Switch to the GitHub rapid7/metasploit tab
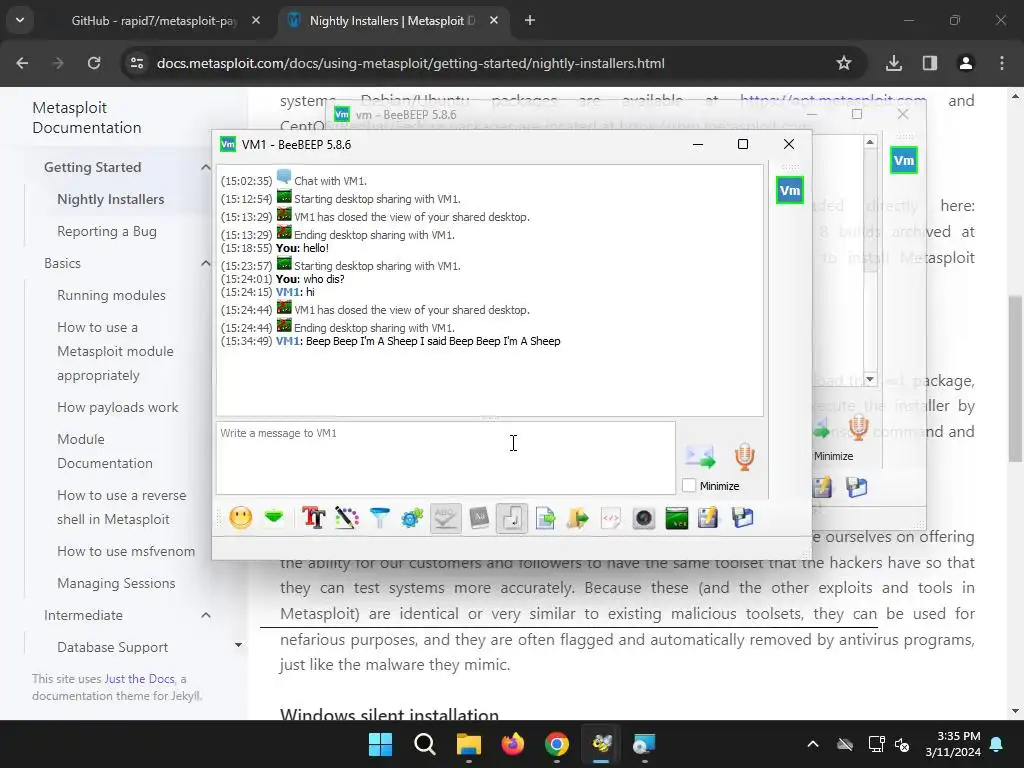 tap(154, 21)
